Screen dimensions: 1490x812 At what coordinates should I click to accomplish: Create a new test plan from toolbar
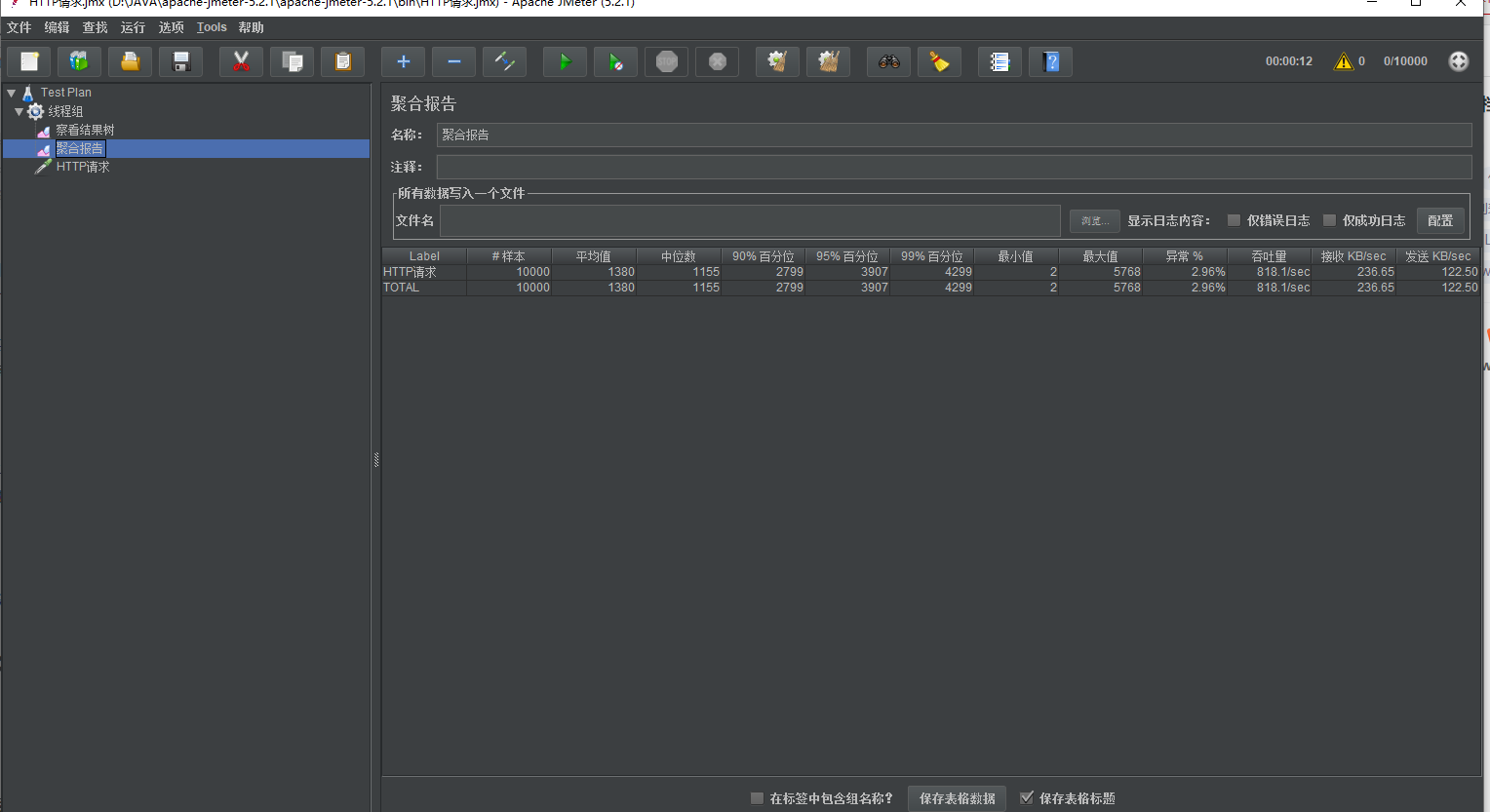coord(29,61)
